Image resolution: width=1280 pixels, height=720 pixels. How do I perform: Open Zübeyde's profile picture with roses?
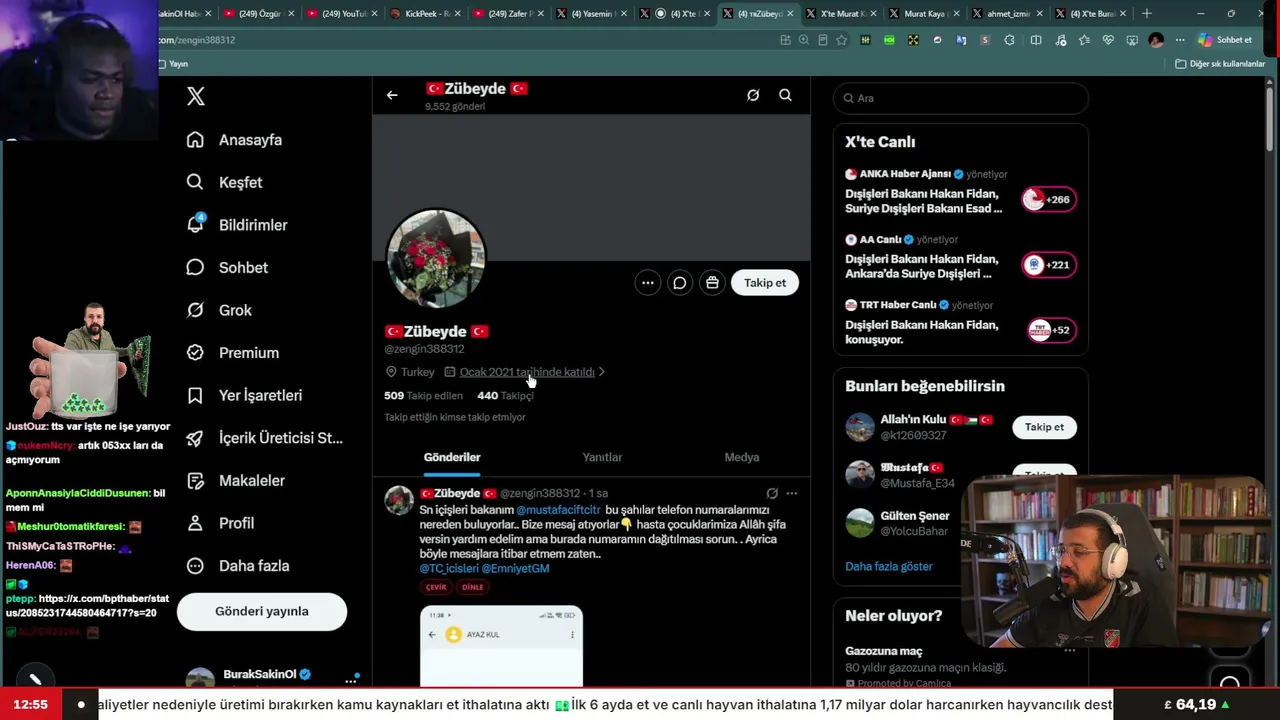tap(436, 258)
